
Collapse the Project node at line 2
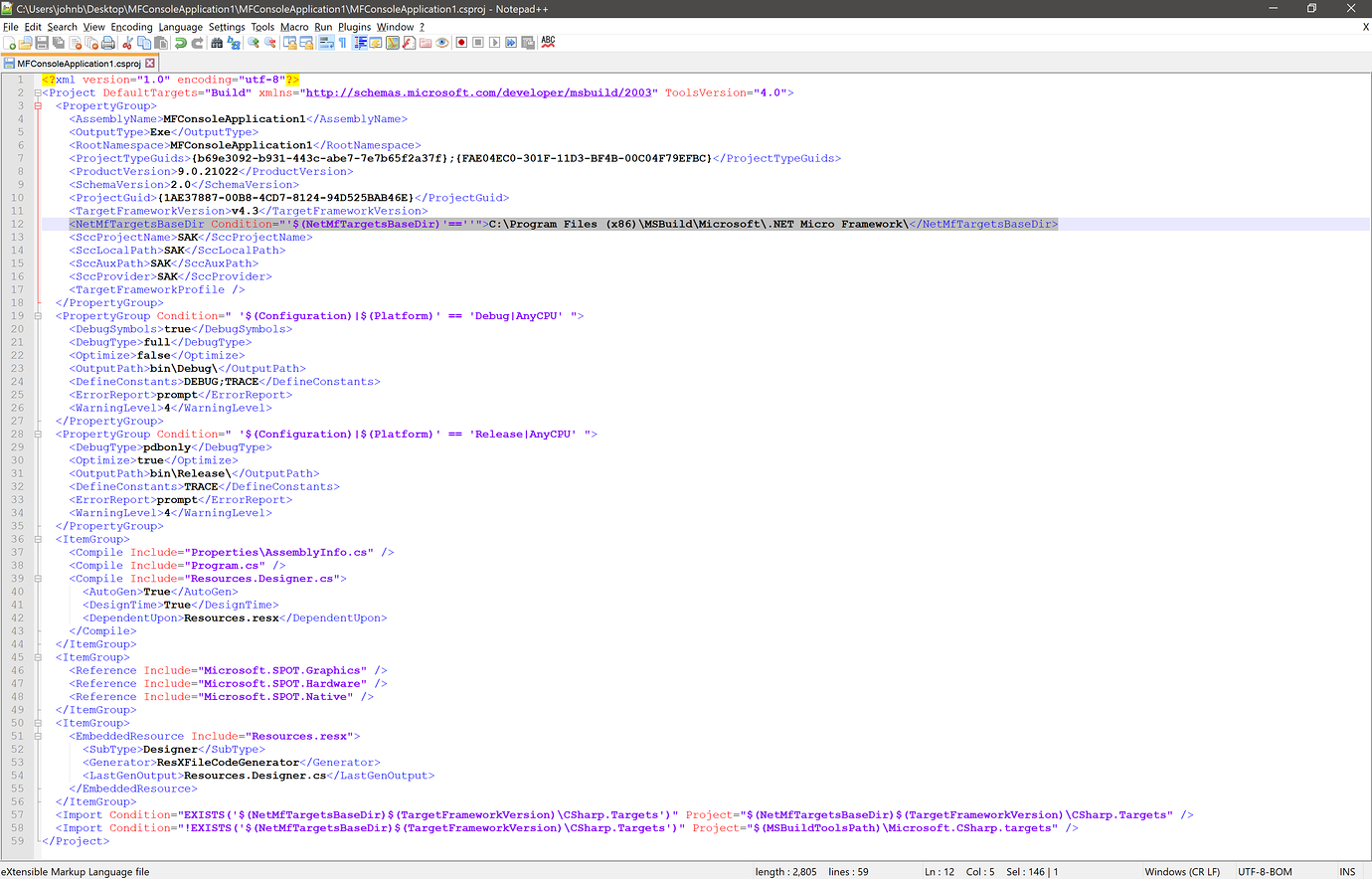tap(38, 92)
